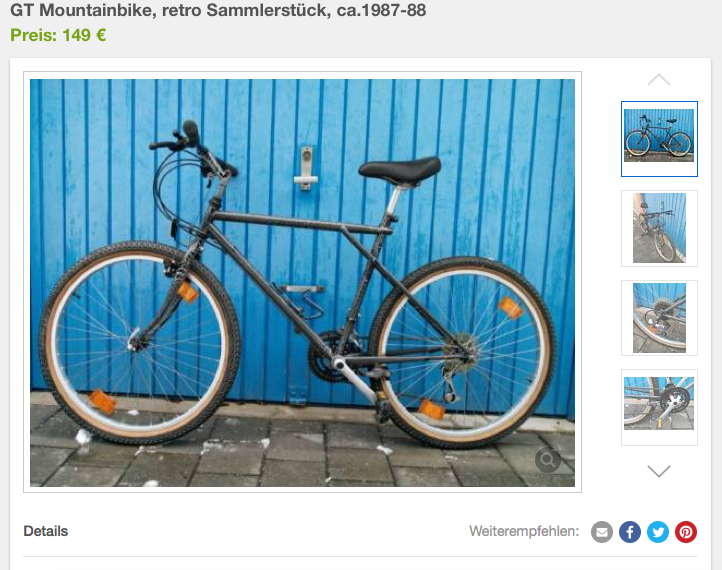The height and width of the screenshot is (570, 722).
Task: Show previous thumbnails with up chevron
Action: click(659, 80)
